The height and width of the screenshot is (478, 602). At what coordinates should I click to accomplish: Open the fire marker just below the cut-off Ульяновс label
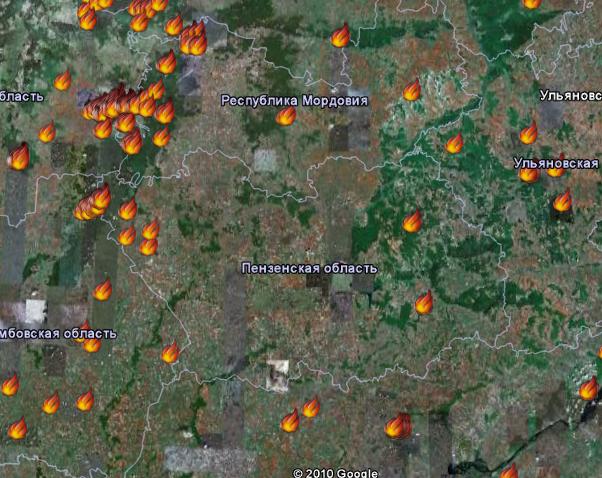pyautogui.click(x=528, y=133)
